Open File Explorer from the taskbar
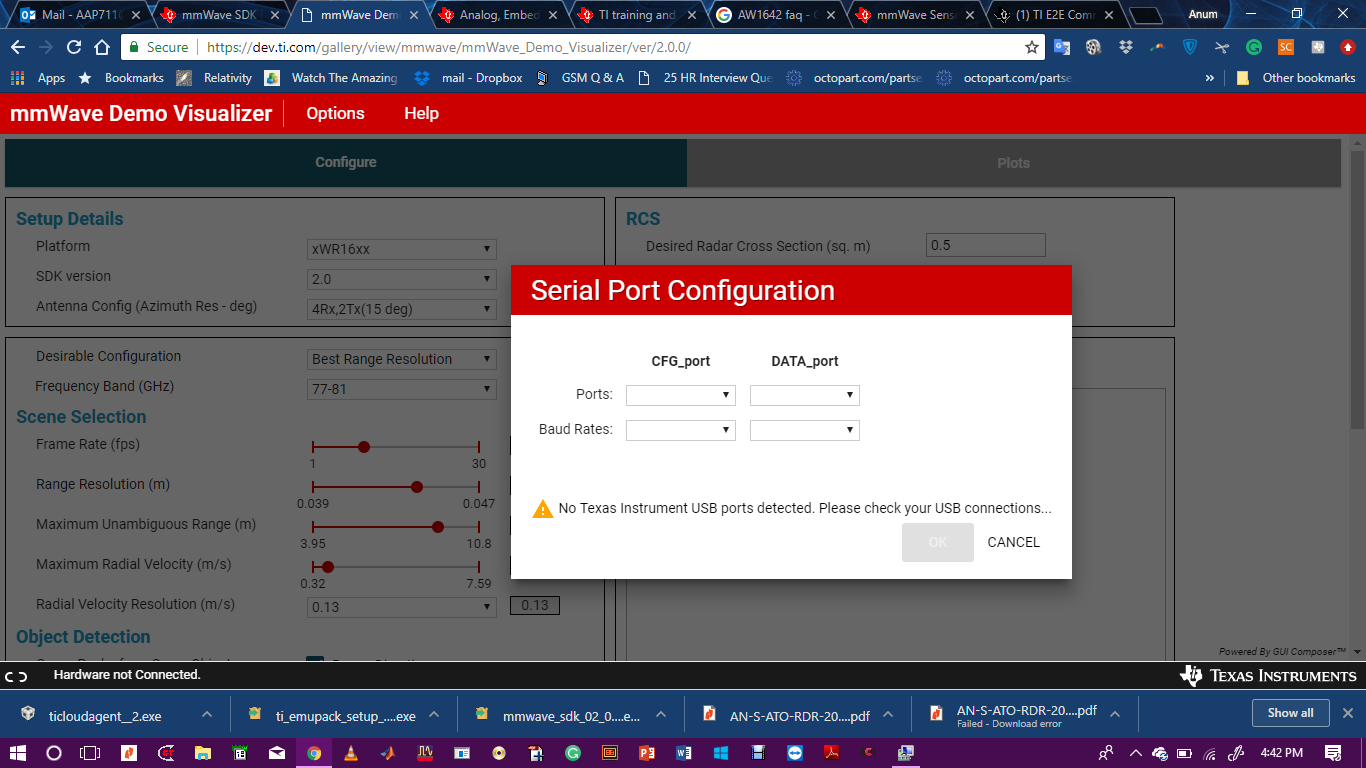This screenshot has width=1366, height=768. 203,752
